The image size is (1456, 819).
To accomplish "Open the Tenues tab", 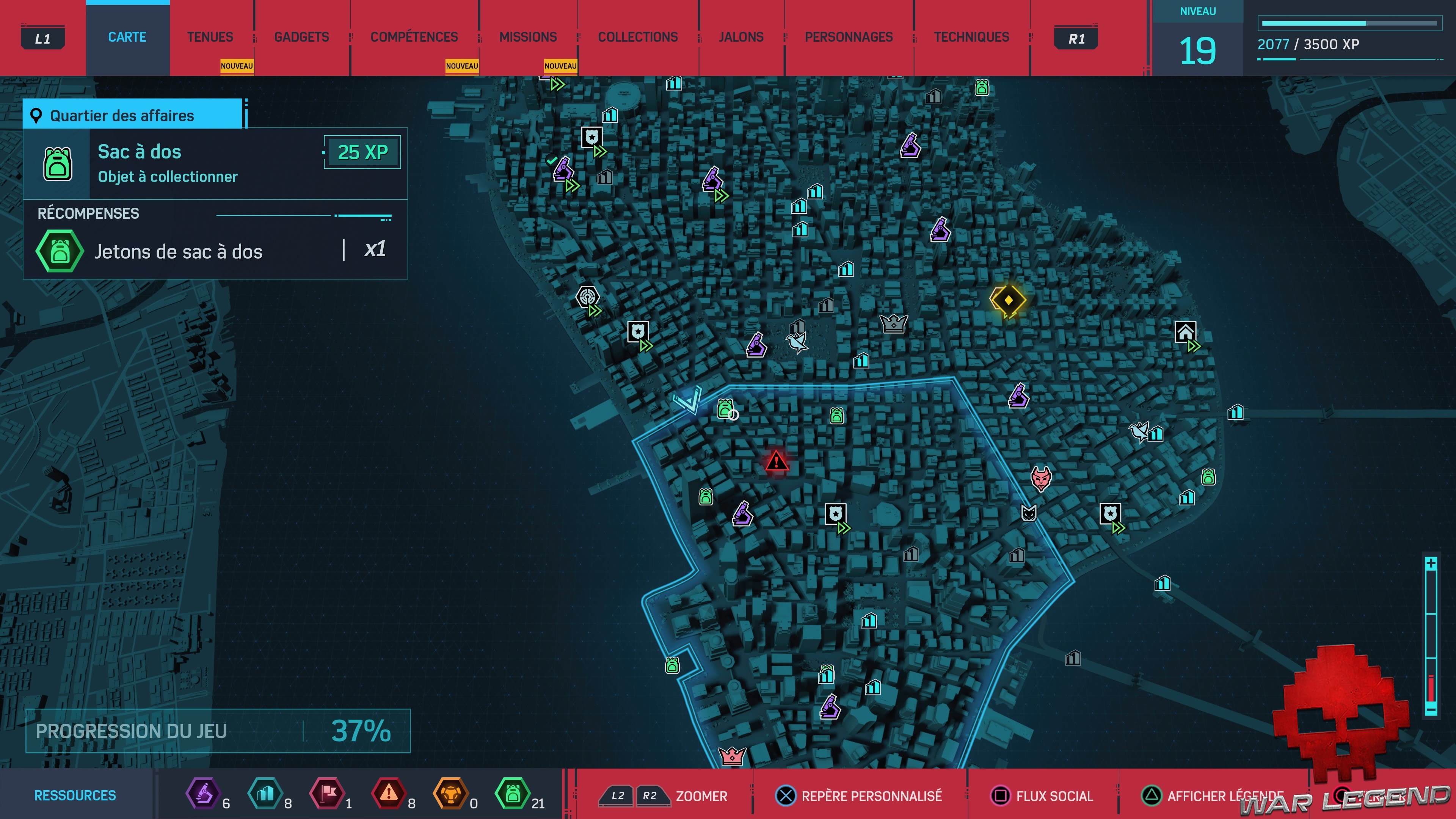I will [210, 37].
